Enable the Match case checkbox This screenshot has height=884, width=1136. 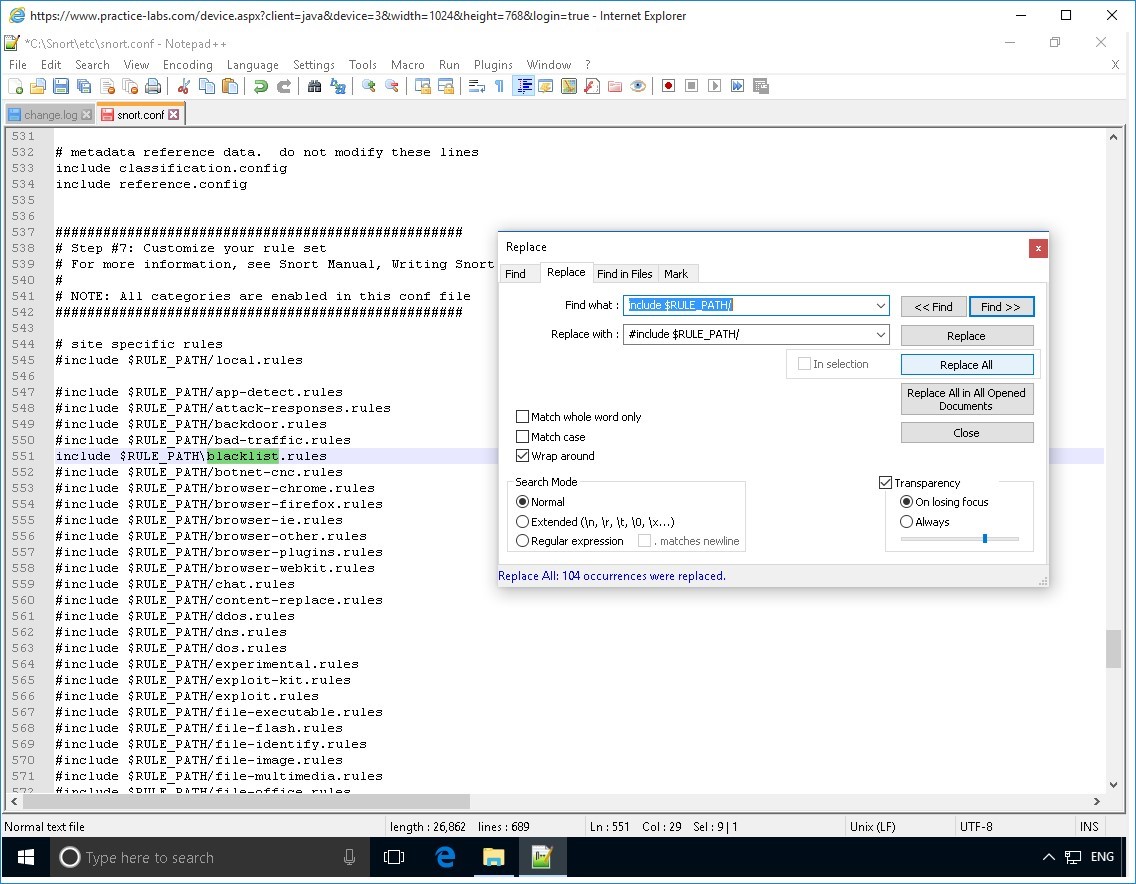click(523, 437)
